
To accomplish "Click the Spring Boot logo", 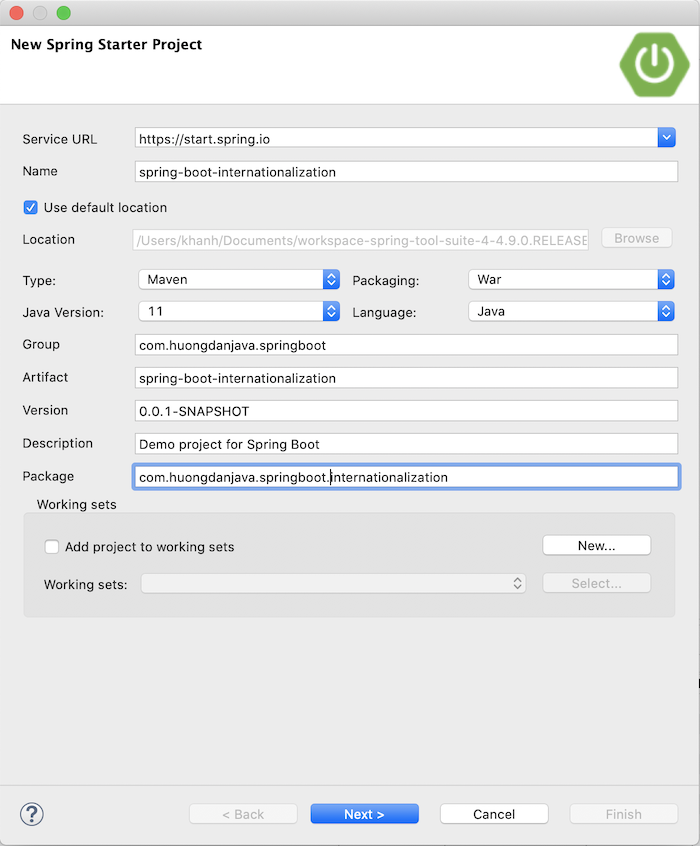I will [654, 65].
